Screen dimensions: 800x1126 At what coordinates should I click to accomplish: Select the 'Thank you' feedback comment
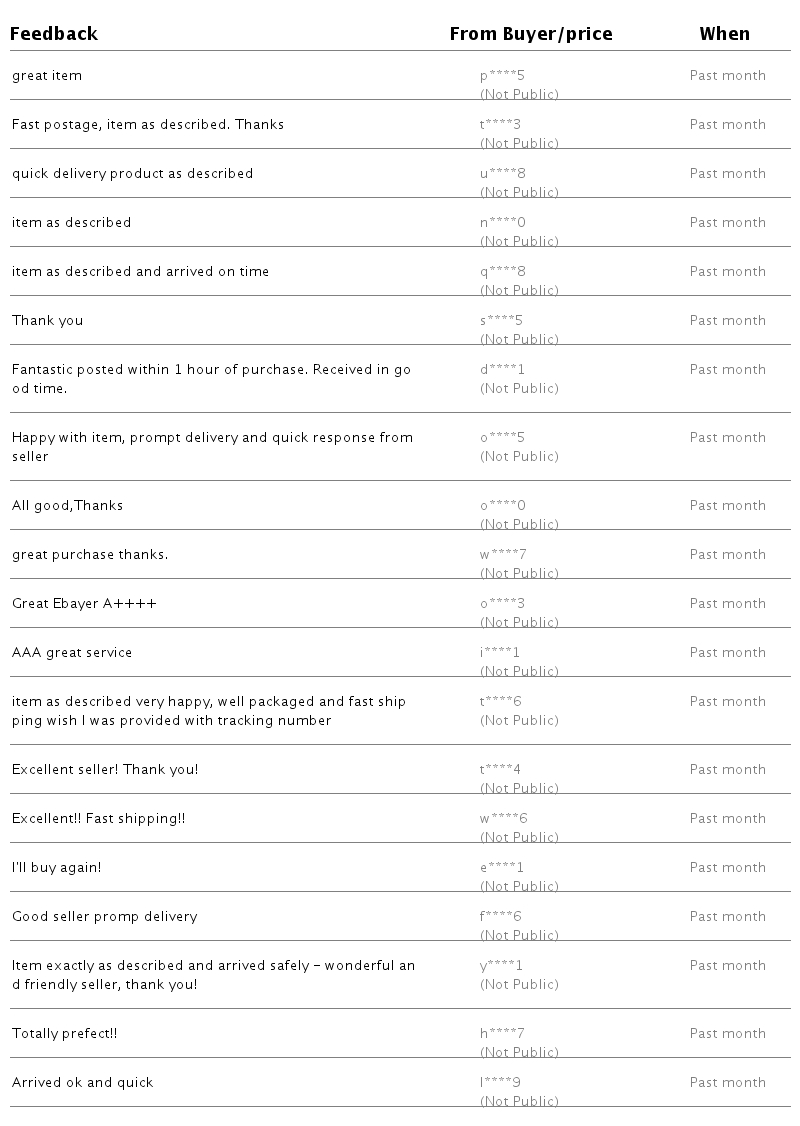click(x=47, y=321)
